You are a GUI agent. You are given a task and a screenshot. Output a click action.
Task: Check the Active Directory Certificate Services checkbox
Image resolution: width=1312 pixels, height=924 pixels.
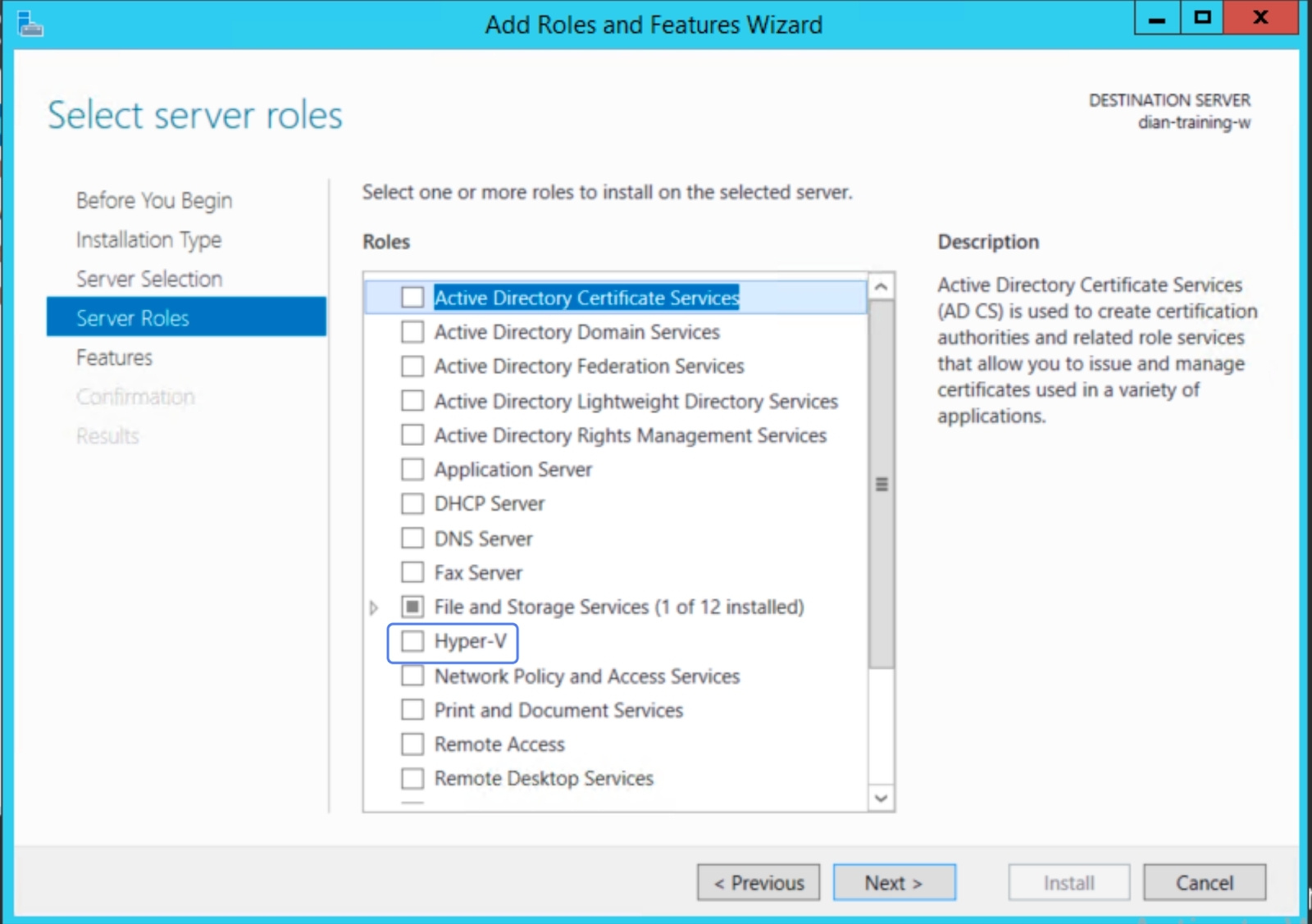(412, 298)
